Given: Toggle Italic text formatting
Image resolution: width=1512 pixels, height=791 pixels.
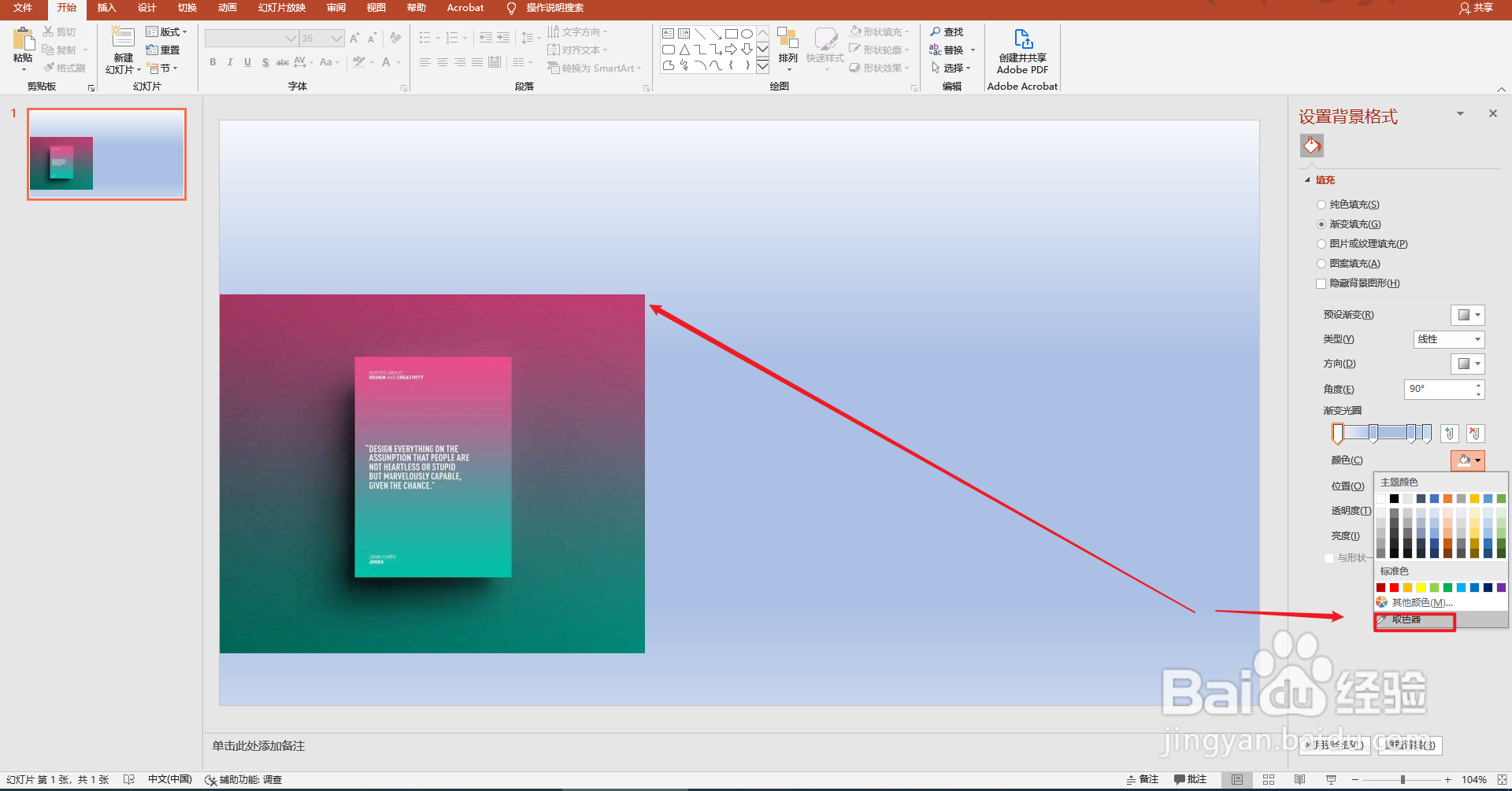Looking at the screenshot, I should (x=230, y=62).
